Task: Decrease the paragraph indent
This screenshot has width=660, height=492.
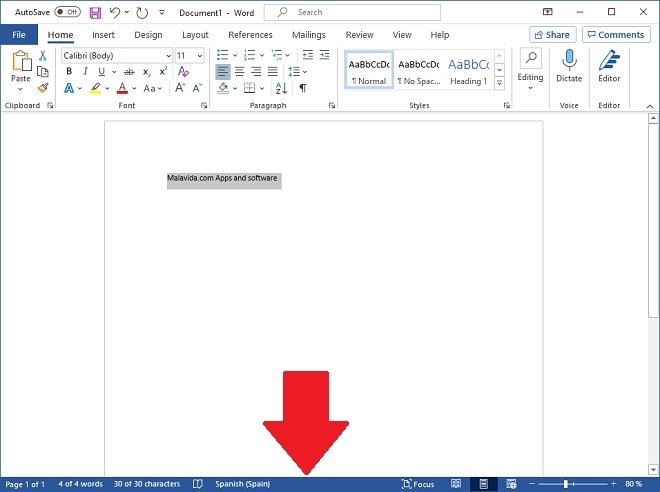Action: [x=308, y=55]
